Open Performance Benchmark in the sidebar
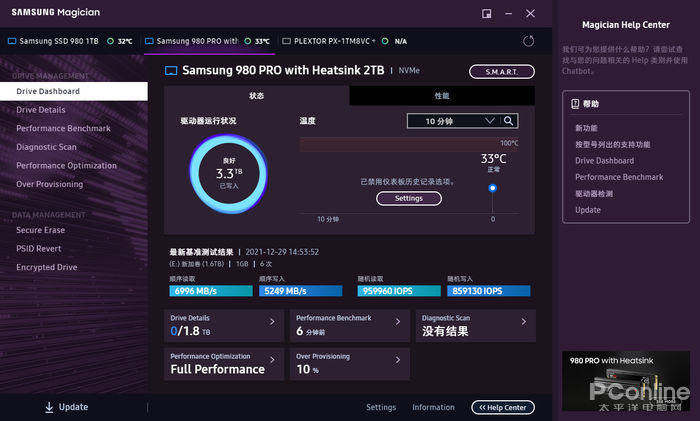 pos(63,129)
